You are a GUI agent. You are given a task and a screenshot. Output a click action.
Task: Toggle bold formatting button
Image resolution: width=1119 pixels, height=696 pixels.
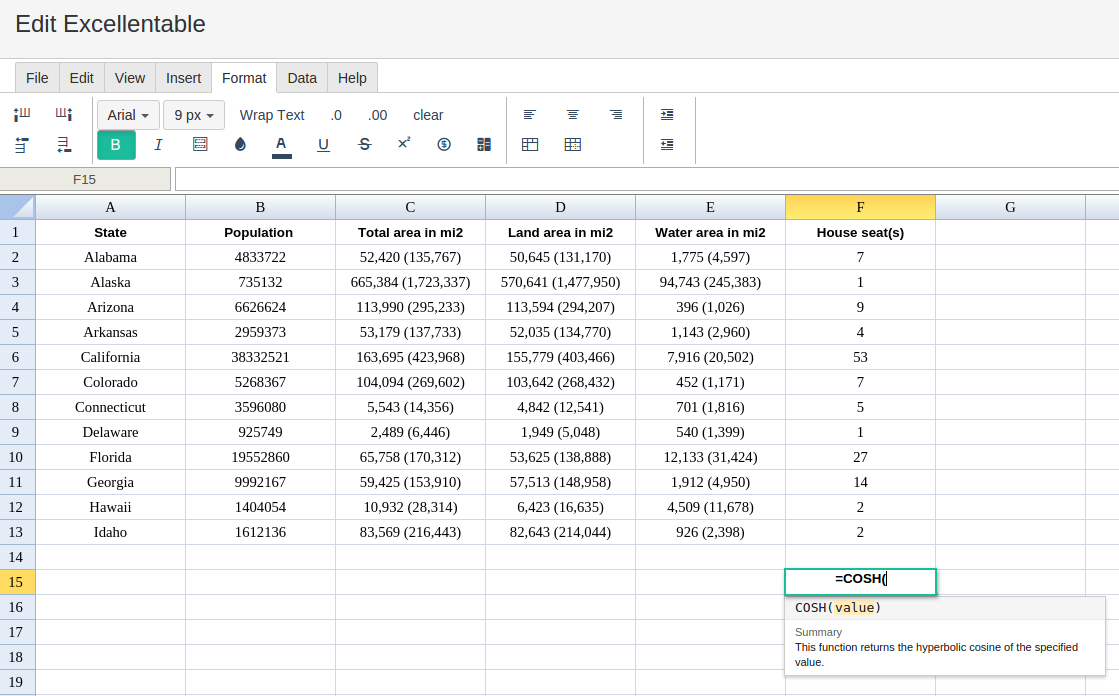(116, 145)
